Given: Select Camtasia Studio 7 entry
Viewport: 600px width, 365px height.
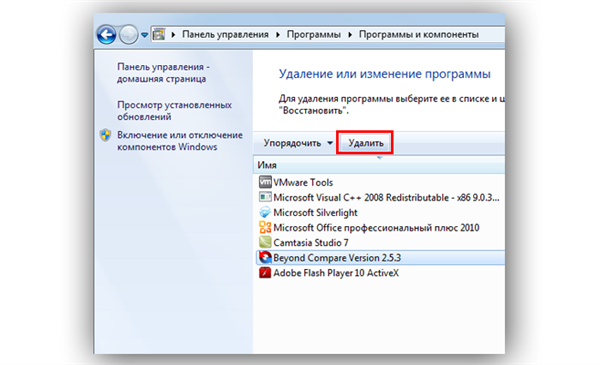Looking at the screenshot, I should coord(311,243).
